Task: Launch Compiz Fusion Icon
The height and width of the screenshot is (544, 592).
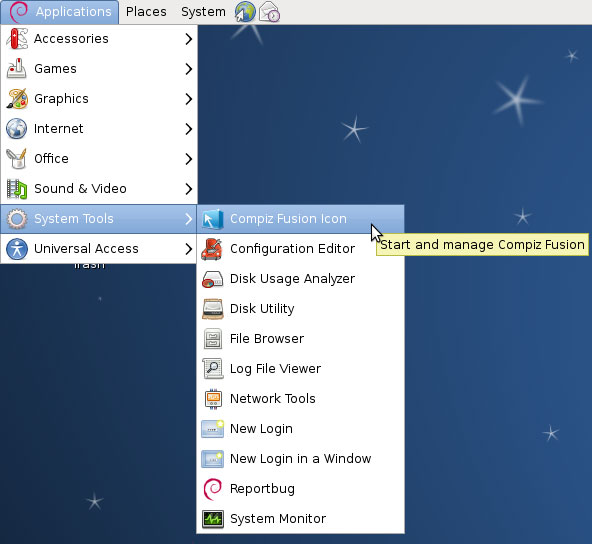Action: pos(301,219)
